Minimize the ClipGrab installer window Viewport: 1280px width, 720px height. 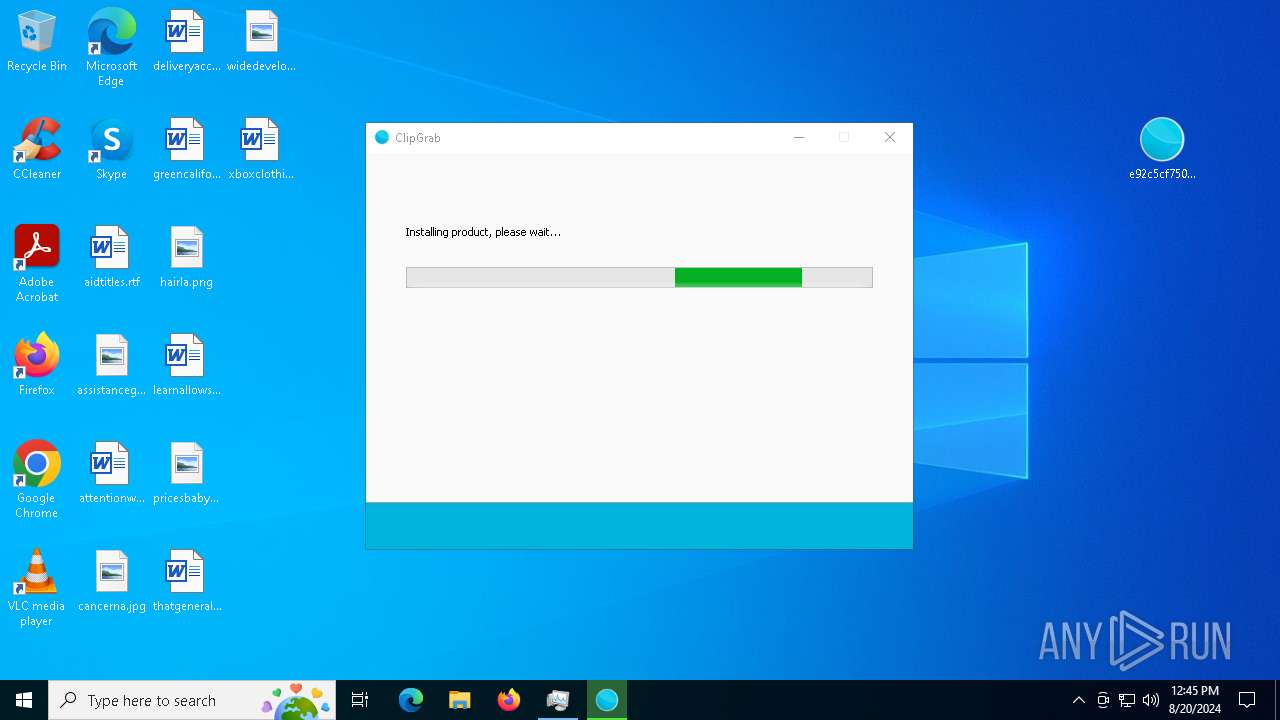click(x=799, y=138)
